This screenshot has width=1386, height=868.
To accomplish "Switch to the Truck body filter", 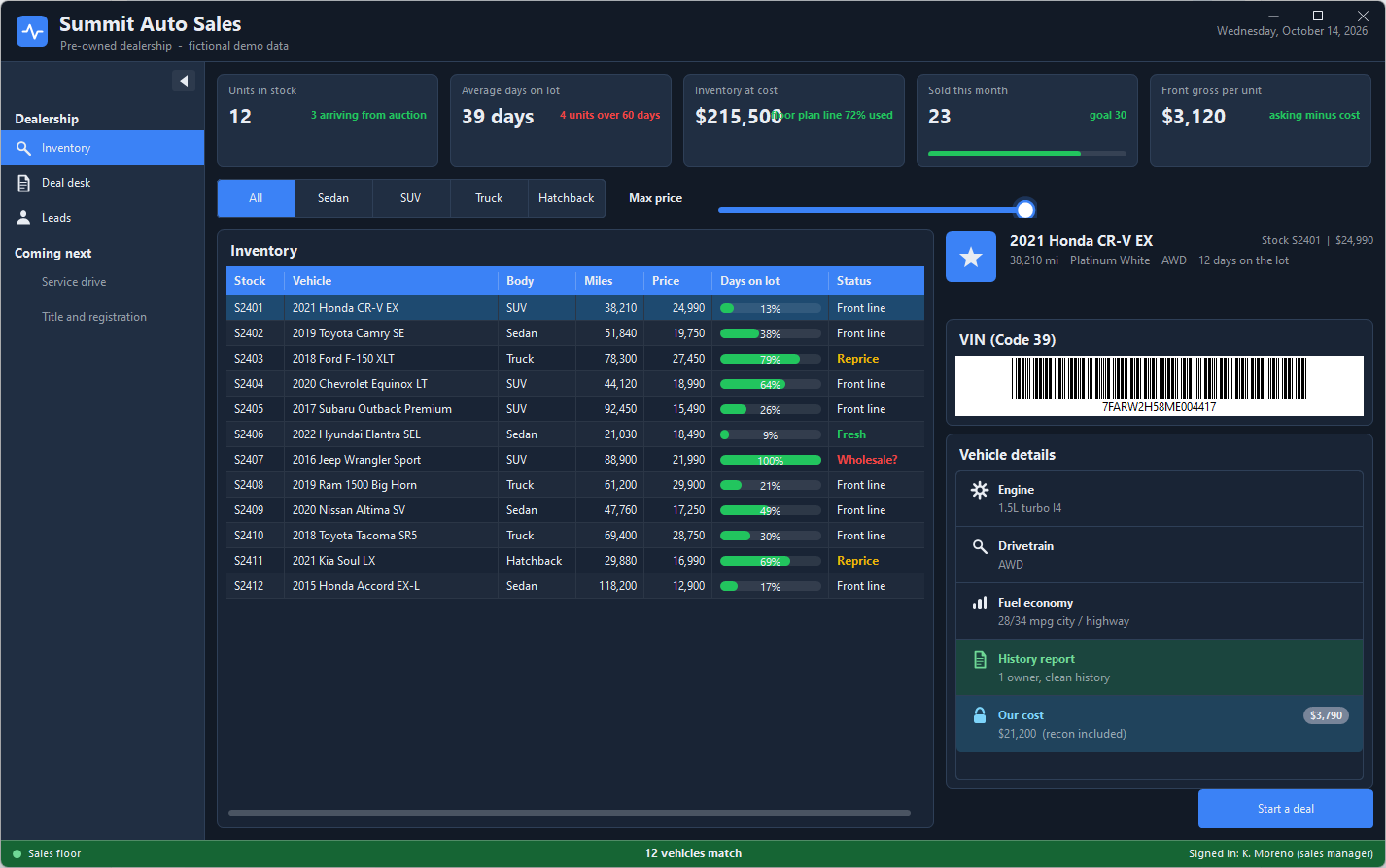I will [489, 198].
